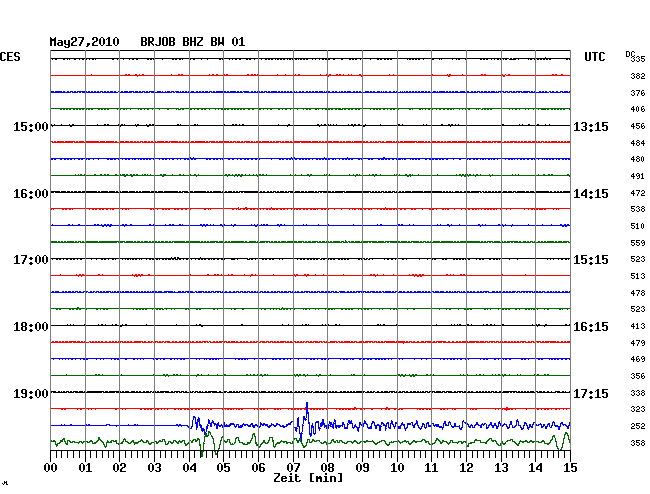The height and width of the screenshot is (494, 650).
Task: Click the "02" minute axis label
Action: coord(119,468)
